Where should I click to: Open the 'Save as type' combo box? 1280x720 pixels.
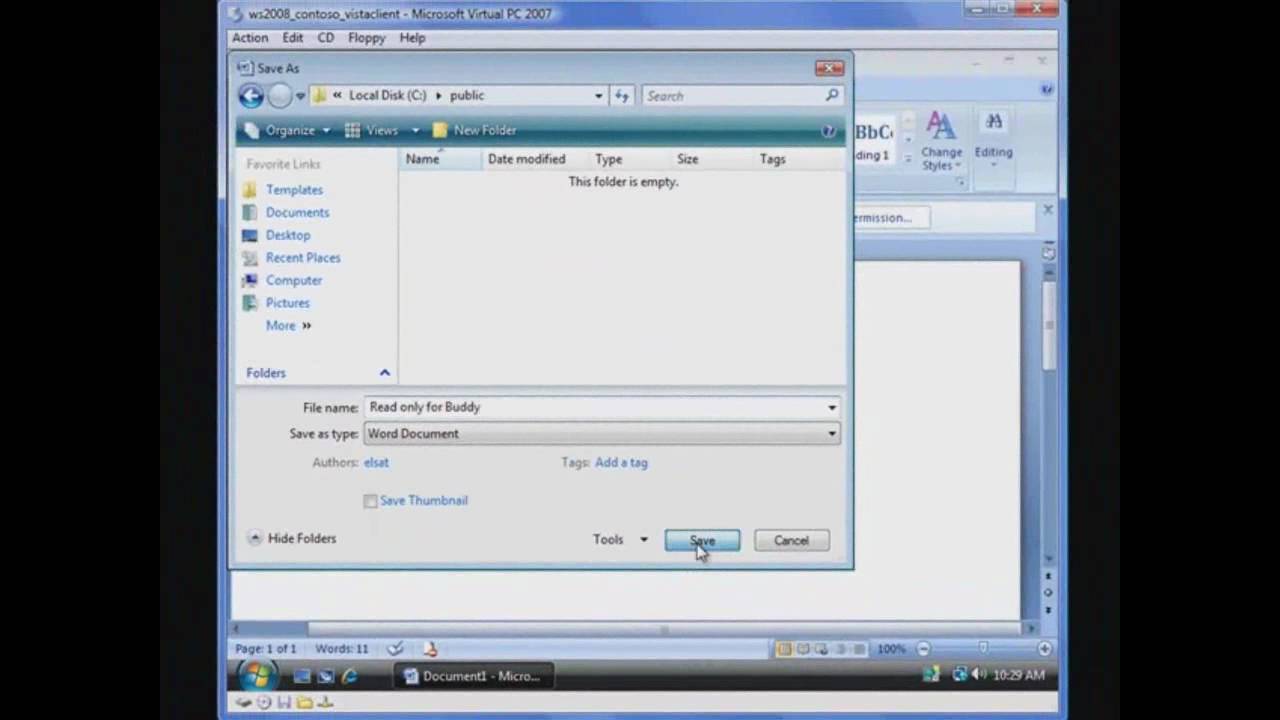[x=602, y=434]
